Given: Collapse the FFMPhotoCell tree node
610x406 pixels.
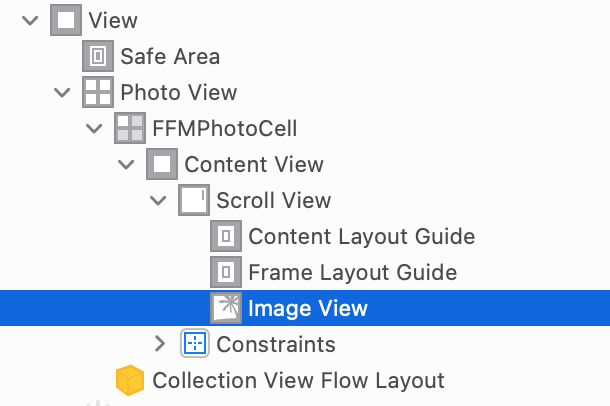Looking at the screenshot, I should 94,128.
